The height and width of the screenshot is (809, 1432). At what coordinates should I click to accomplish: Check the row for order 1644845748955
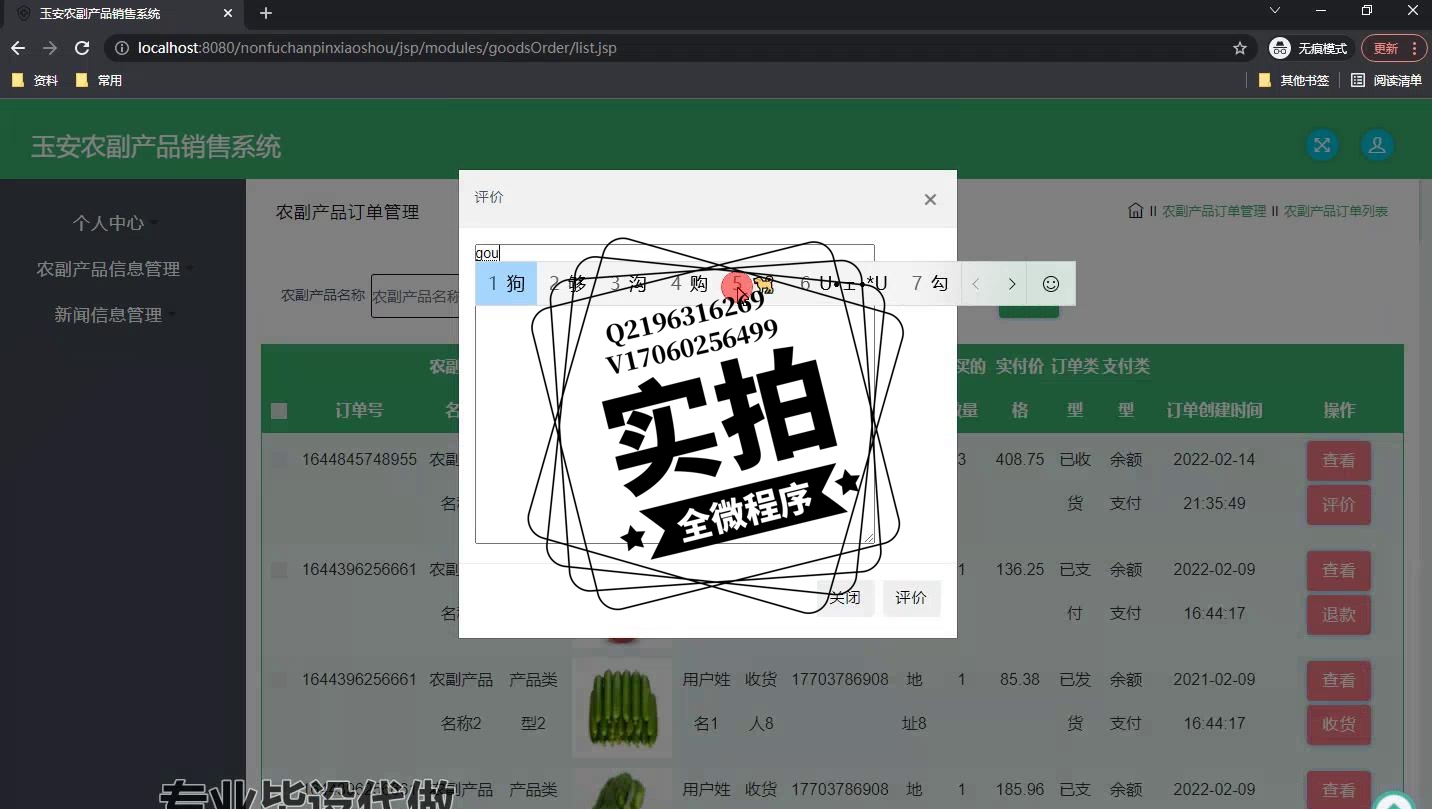click(x=279, y=460)
